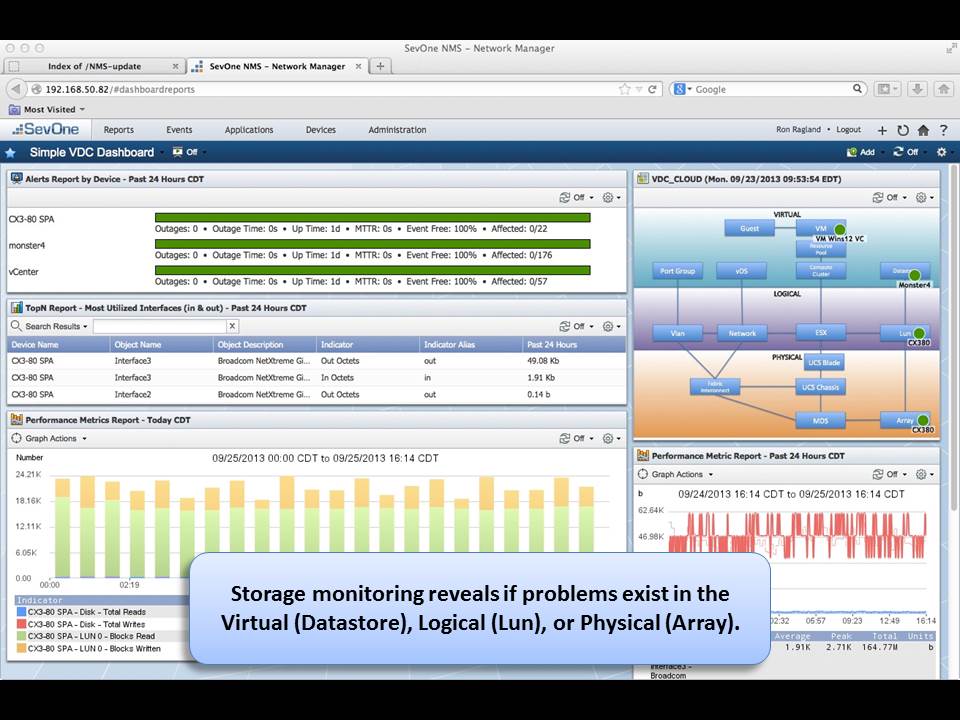Sort by Past 24 Hours column header
Viewport: 960px width, 720px height.
click(574, 345)
